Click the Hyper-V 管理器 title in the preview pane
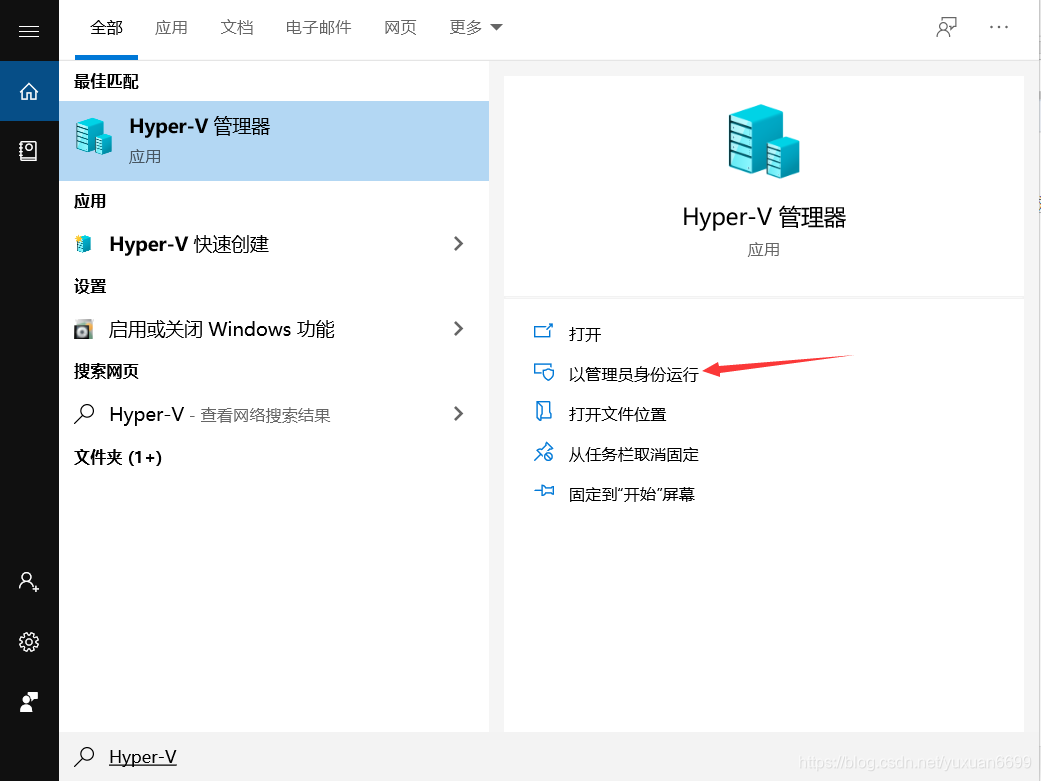This screenshot has width=1041, height=781. [764, 217]
